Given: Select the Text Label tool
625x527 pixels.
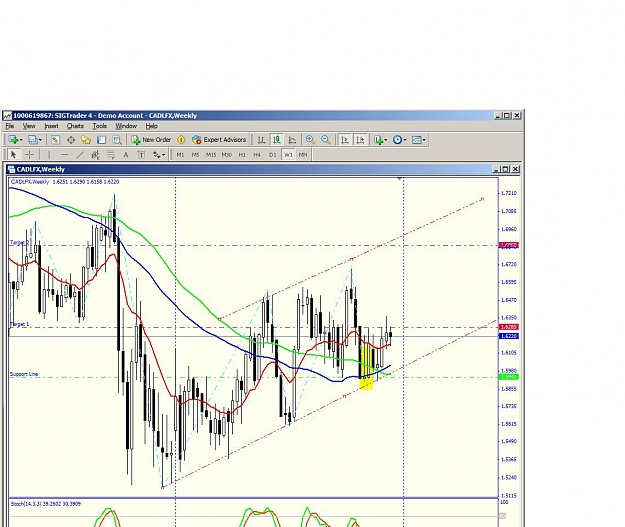Looking at the screenshot, I should [x=141, y=155].
